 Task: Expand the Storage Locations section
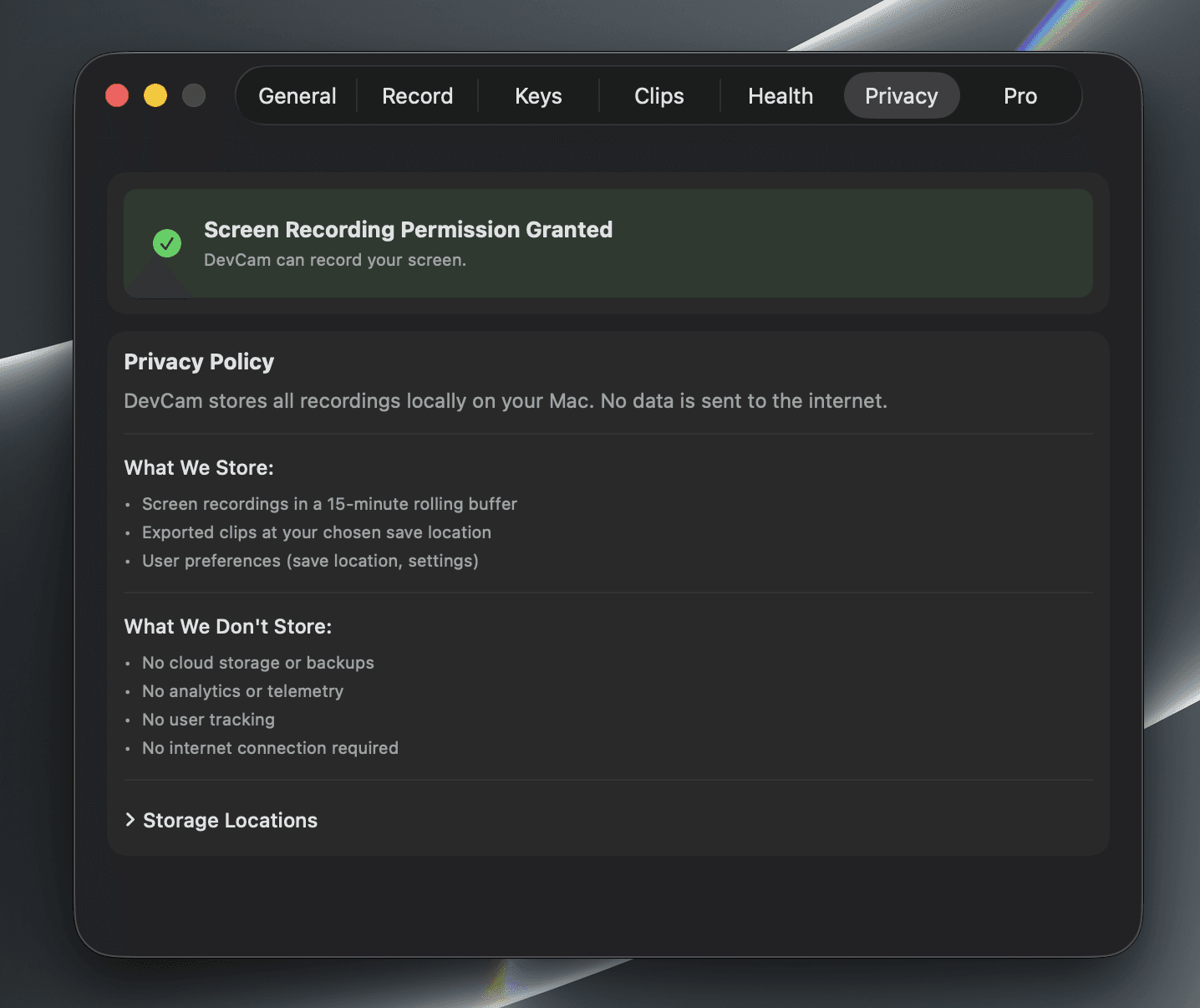[x=221, y=820]
